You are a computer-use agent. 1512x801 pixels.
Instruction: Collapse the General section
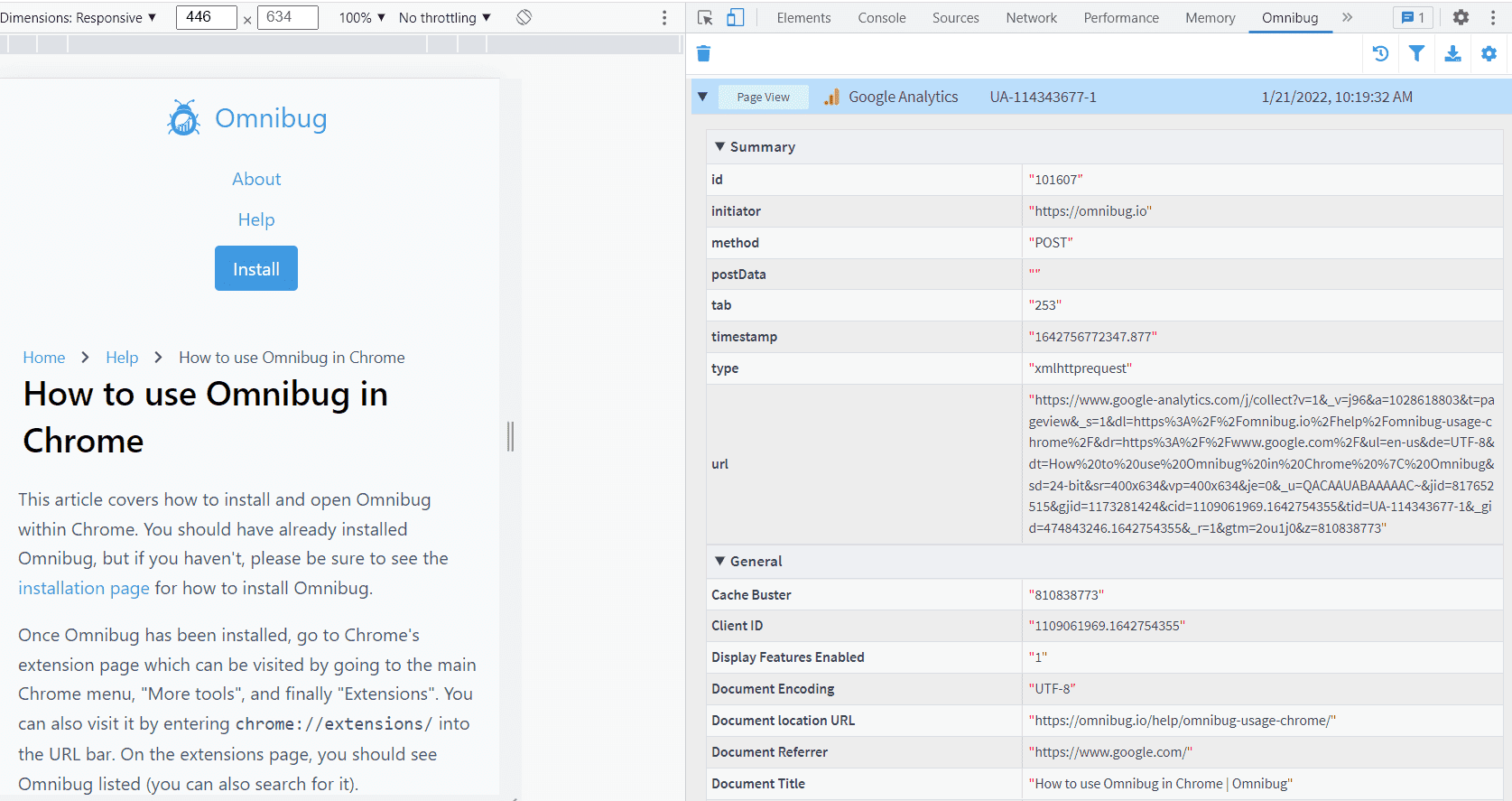click(719, 561)
